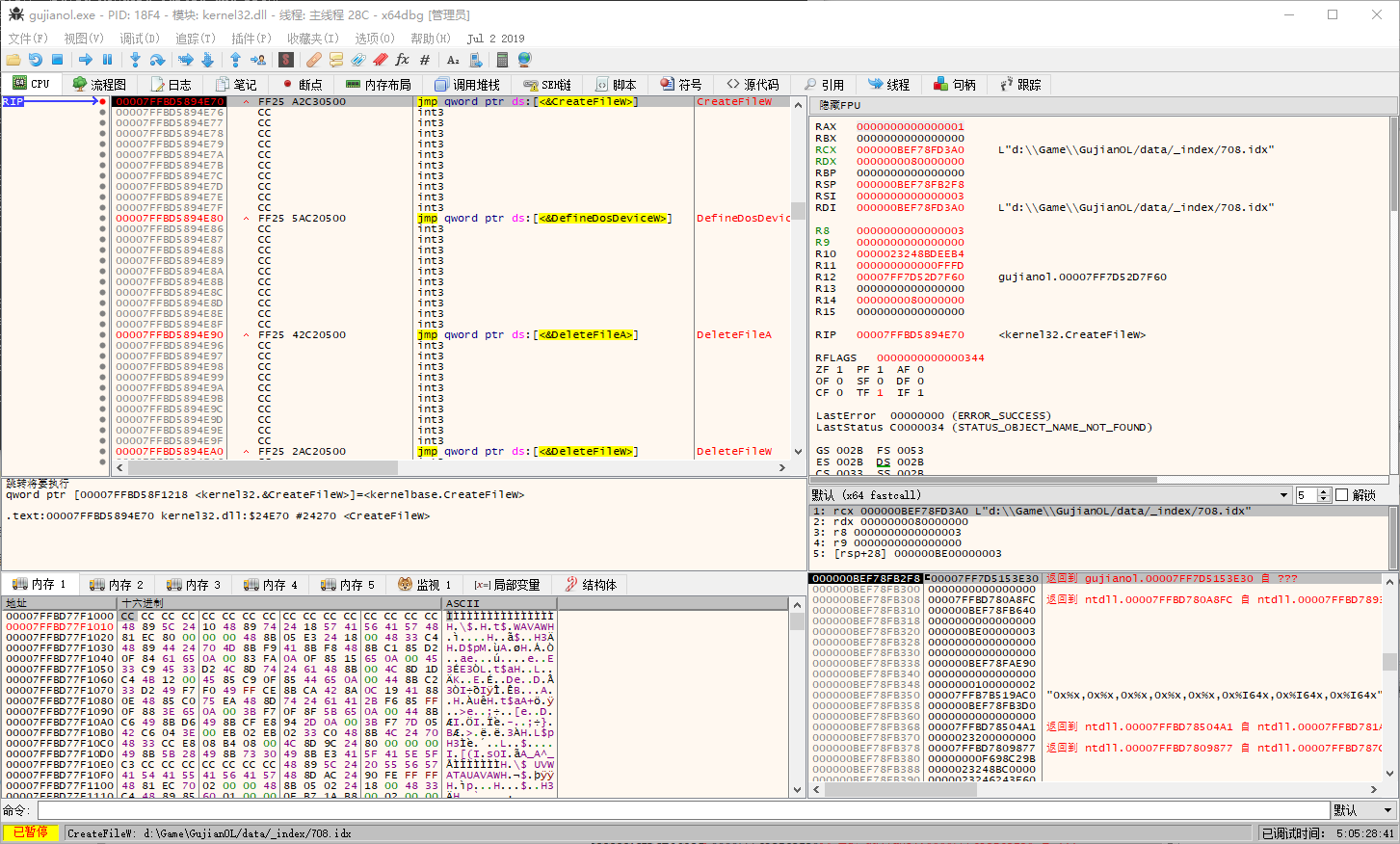Switch to the 线程 tab
The height and width of the screenshot is (844, 1400).
click(888, 85)
